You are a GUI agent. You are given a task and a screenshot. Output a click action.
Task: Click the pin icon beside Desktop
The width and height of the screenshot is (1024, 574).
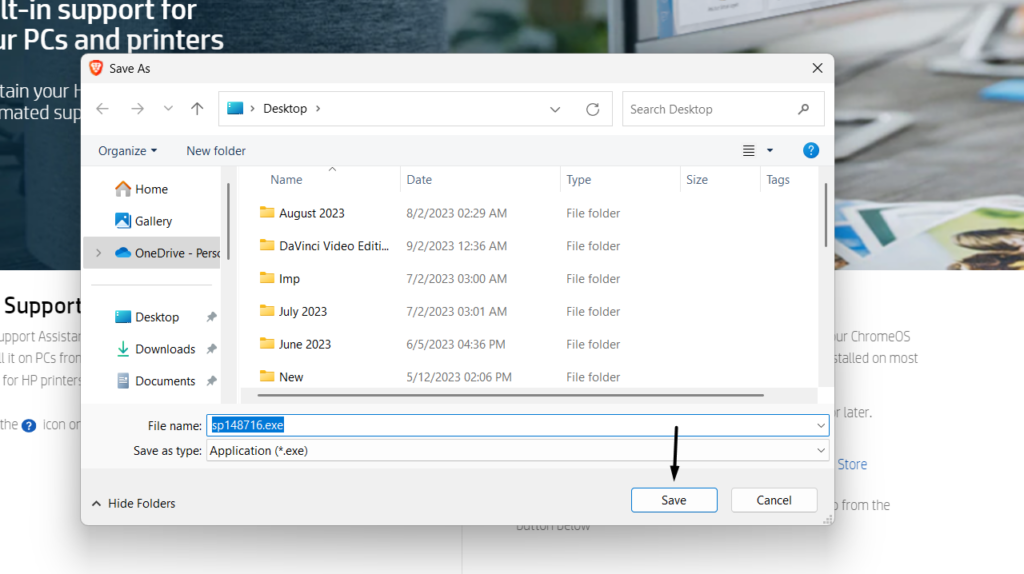[x=212, y=317]
